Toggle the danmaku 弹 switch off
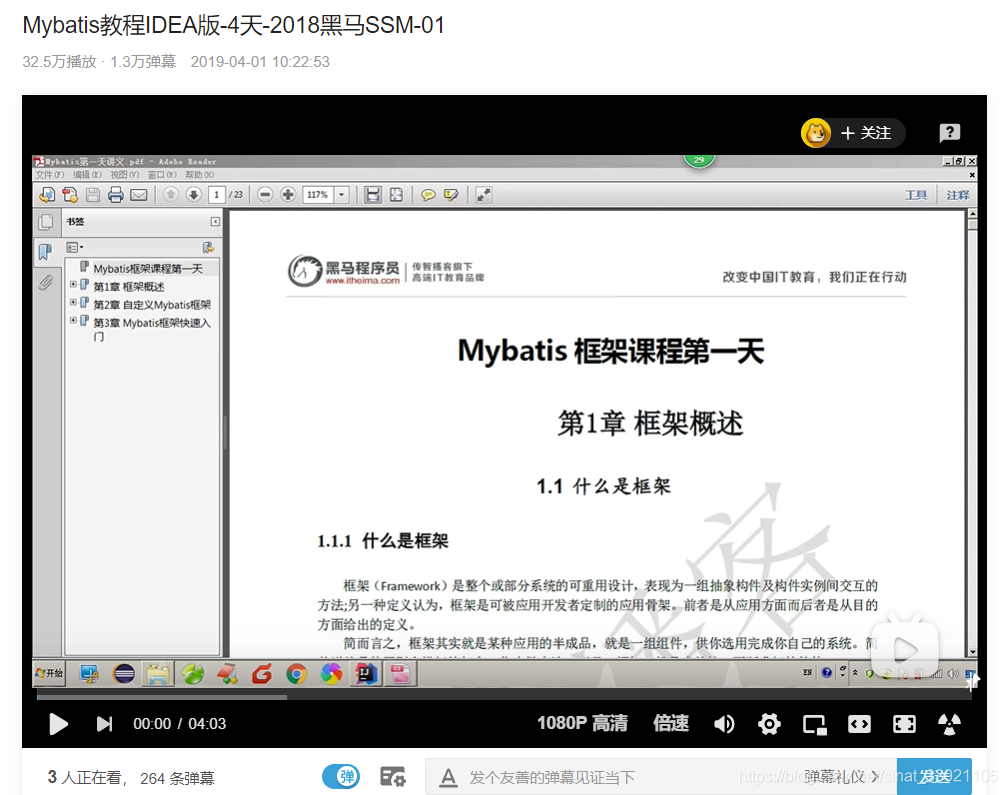1008x795 pixels. 341,777
